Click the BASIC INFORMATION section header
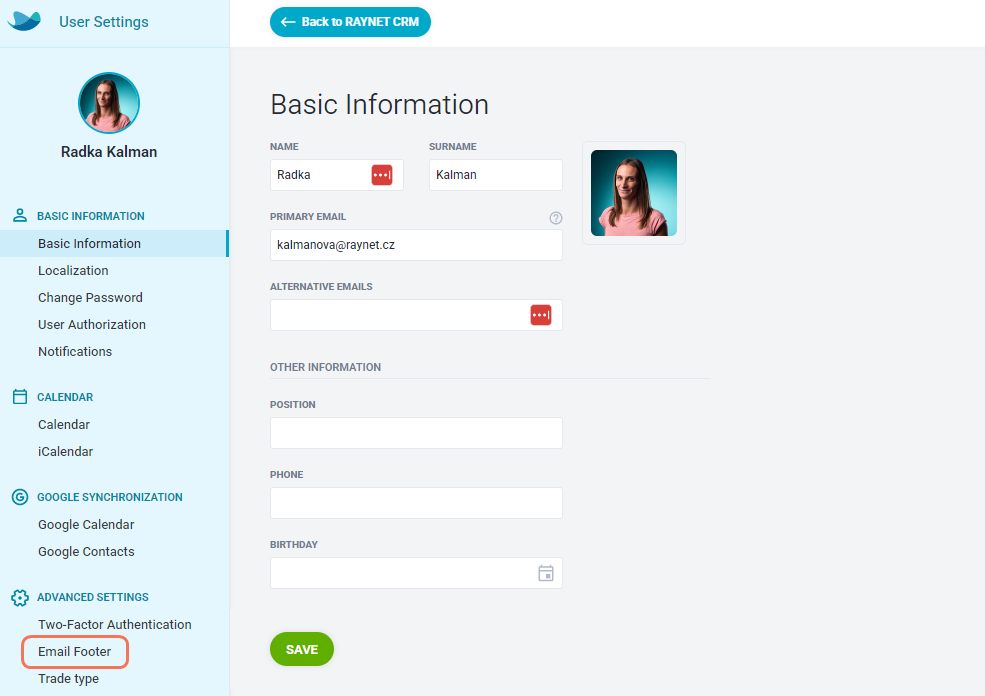The width and height of the screenshot is (985, 696). click(91, 216)
